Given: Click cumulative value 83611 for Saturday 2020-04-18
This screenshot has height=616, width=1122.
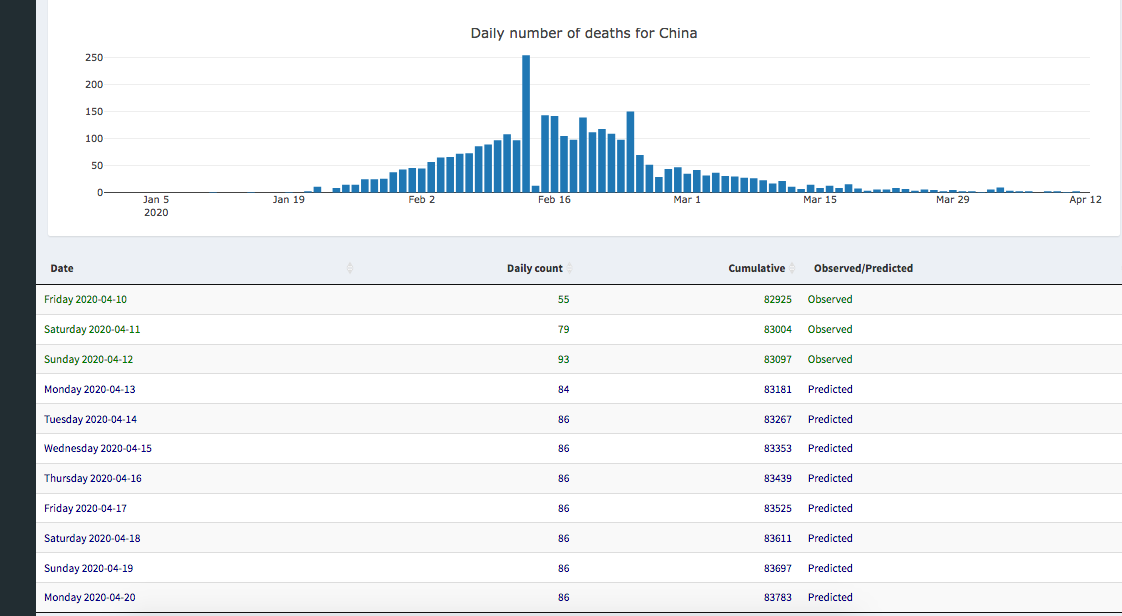Looking at the screenshot, I should [x=777, y=538].
